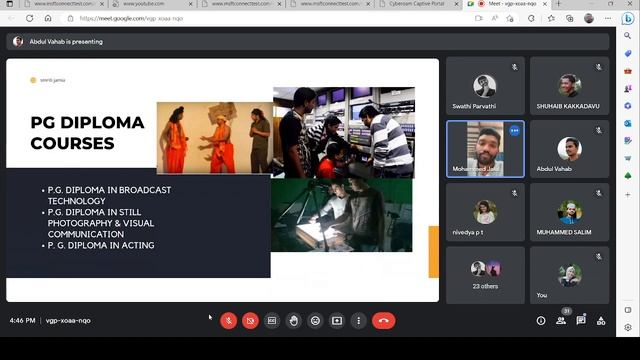Open Bing chat sidebar icon

(x=628, y=18)
